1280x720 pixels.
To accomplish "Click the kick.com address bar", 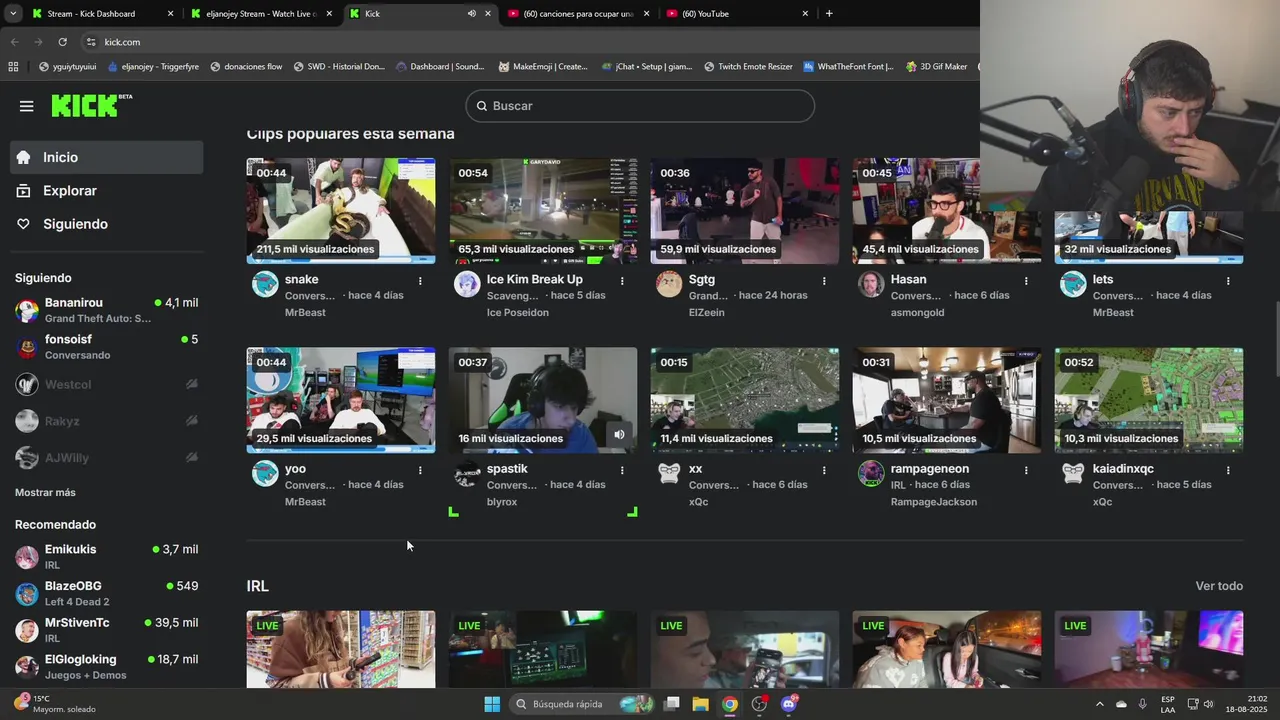I will 530,42.
